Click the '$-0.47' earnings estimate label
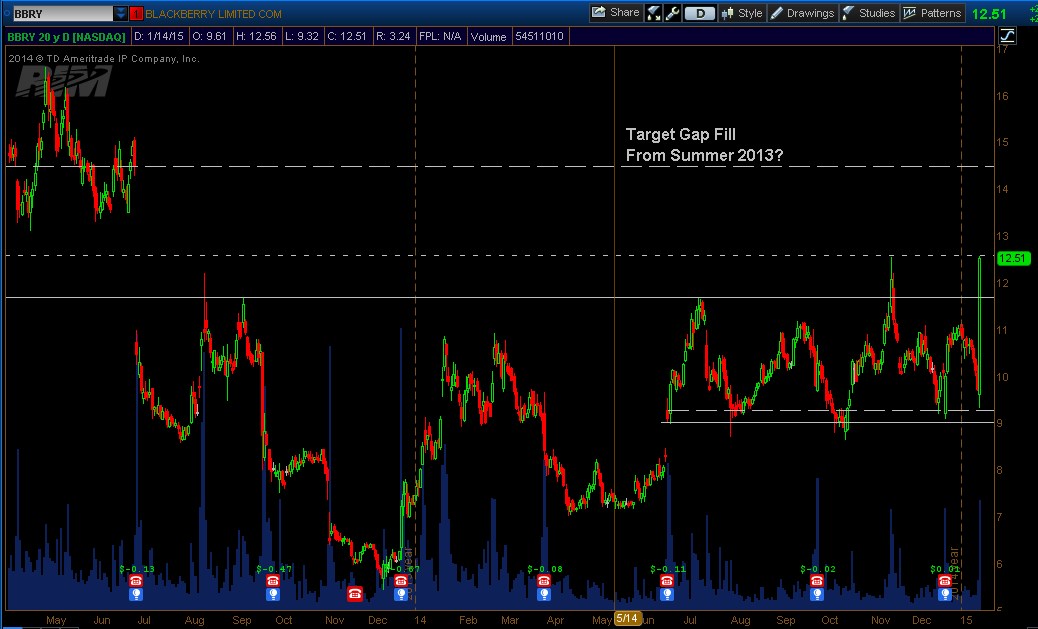This screenshot has width=1038, height=629. coord(274,569)
